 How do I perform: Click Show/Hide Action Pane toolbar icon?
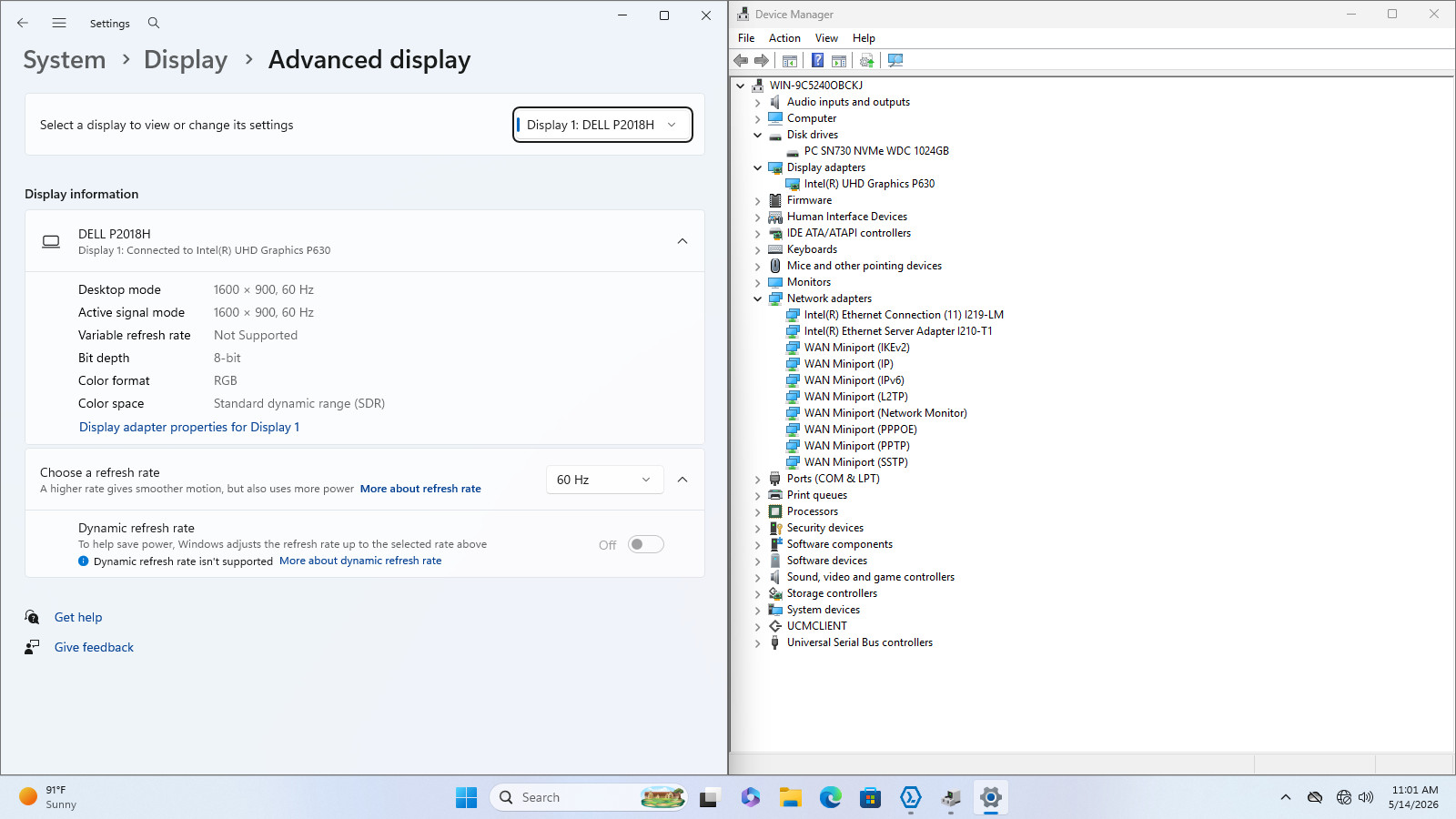839,60
